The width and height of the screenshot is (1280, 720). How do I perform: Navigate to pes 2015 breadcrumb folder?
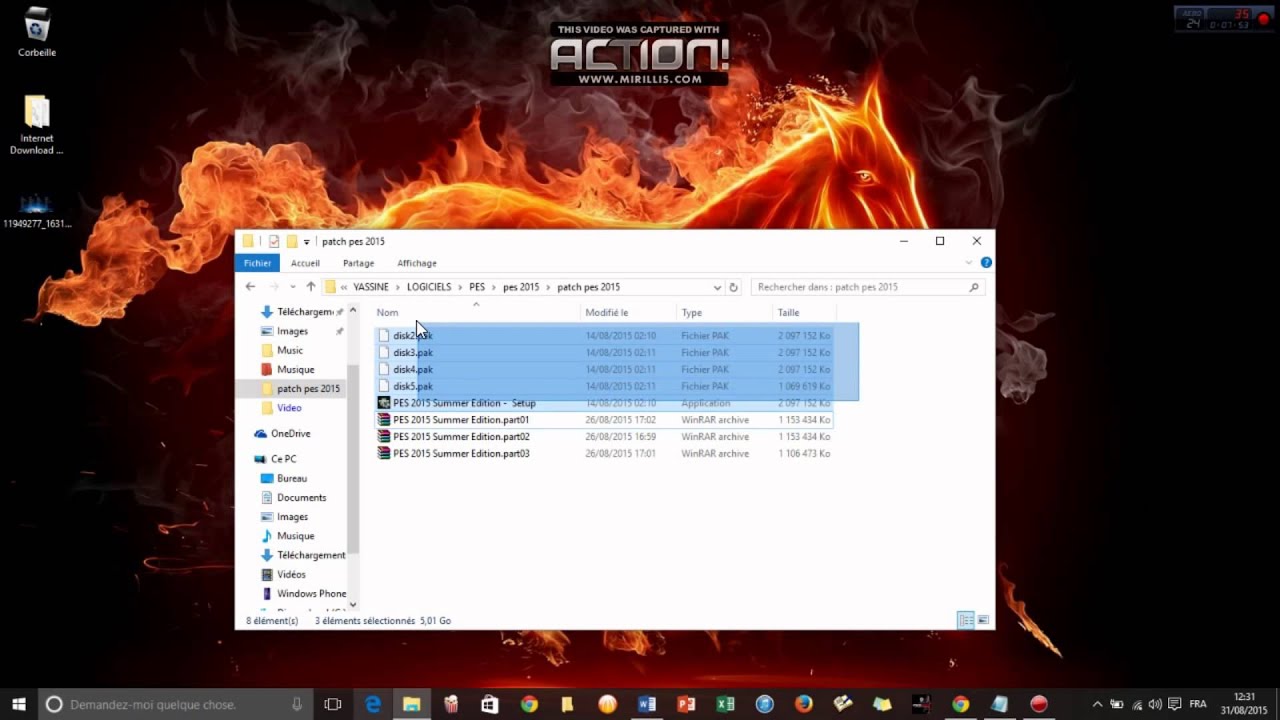[521, 287]
